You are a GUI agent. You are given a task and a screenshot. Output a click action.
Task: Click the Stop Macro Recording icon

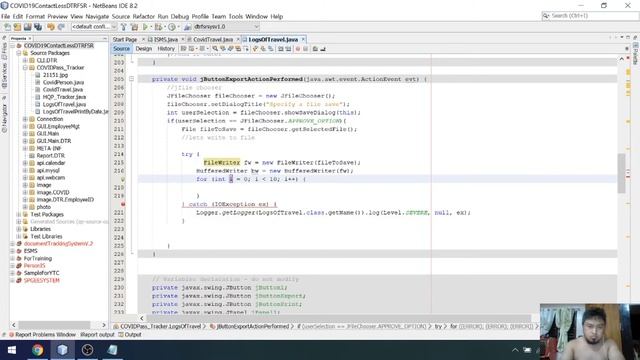(x=305, y=49)
